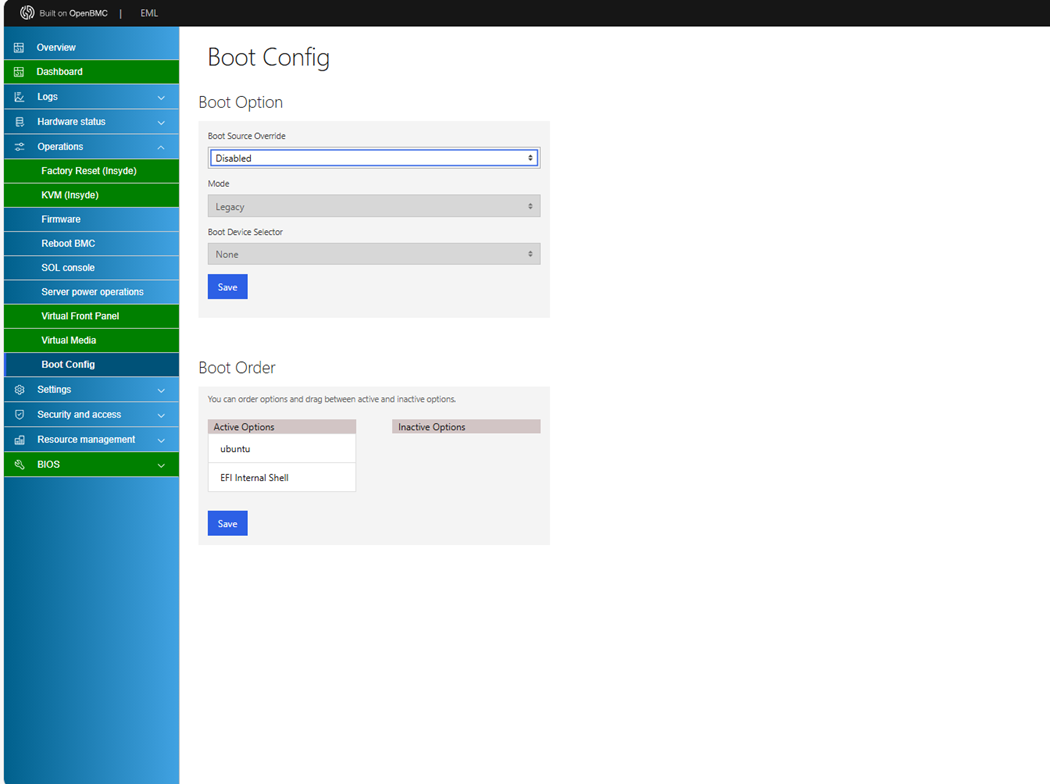Go to Server power operations page
This screenshot has height=784, width=1050.
(92, 292)
